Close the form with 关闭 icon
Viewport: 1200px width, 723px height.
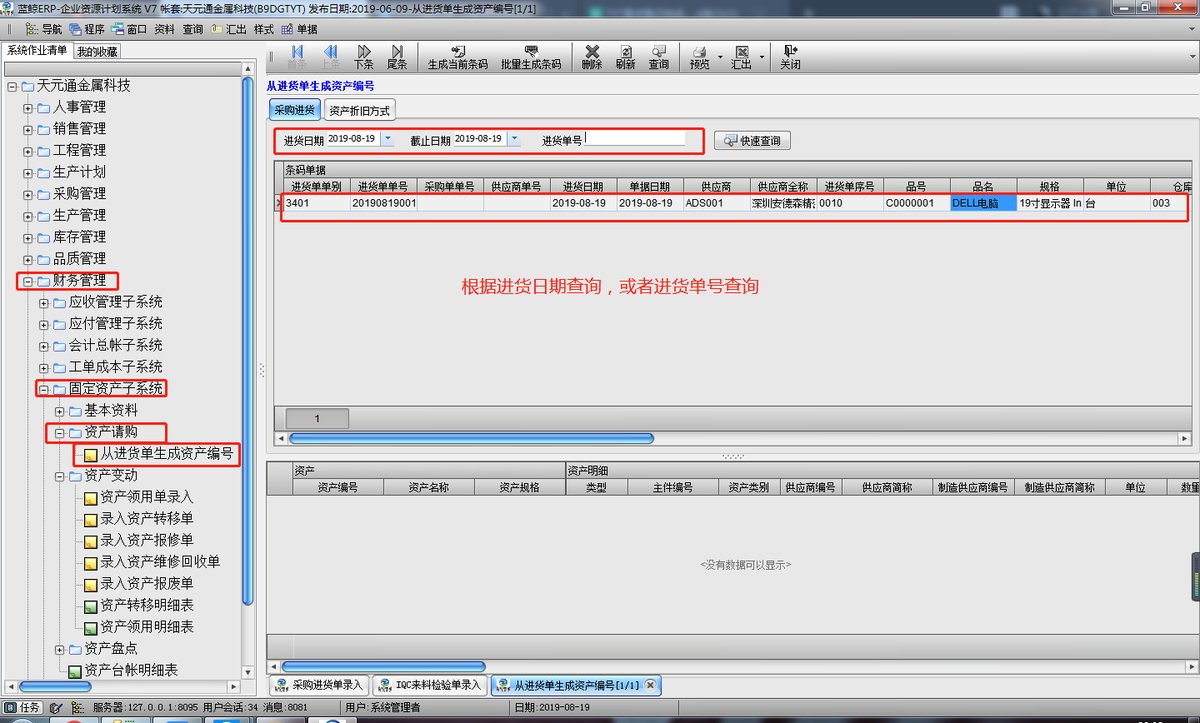tap(790, 57)
